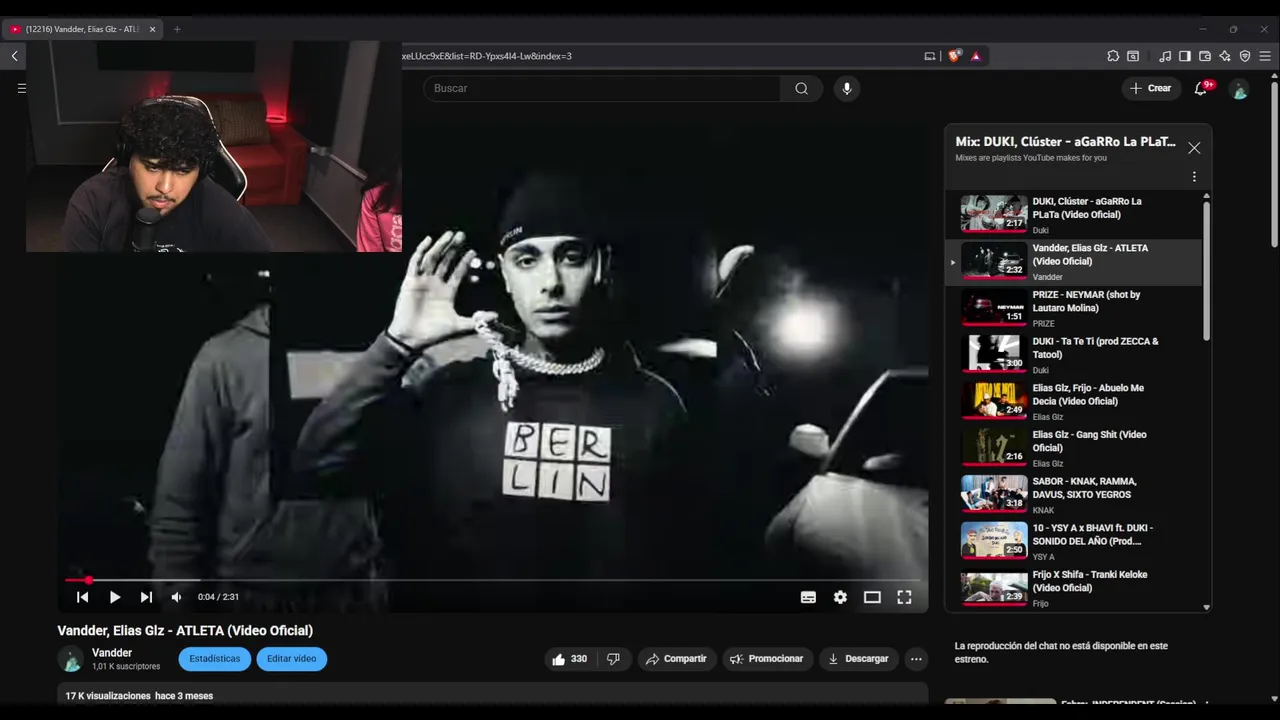The image size is (1280, 720).
Task: Click the Promocionar button
Action: pyautogui.click(x=767, y=659)
